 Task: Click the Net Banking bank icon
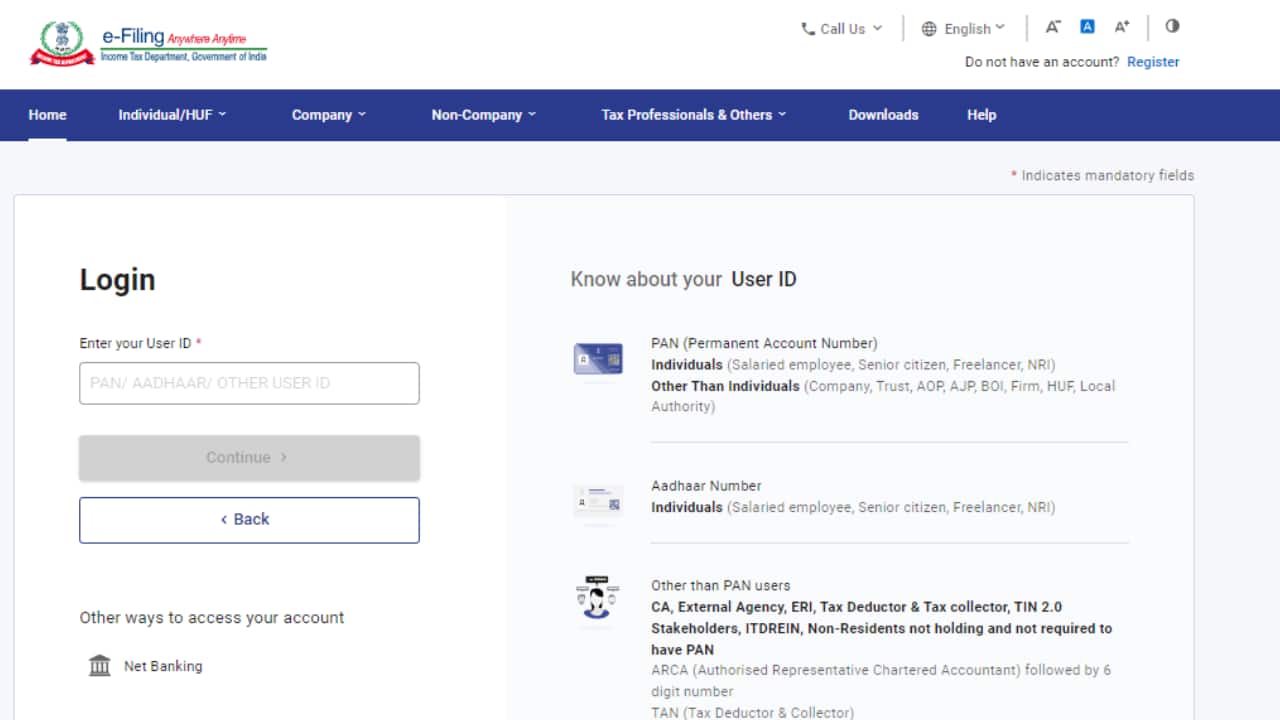click(100, 666)
